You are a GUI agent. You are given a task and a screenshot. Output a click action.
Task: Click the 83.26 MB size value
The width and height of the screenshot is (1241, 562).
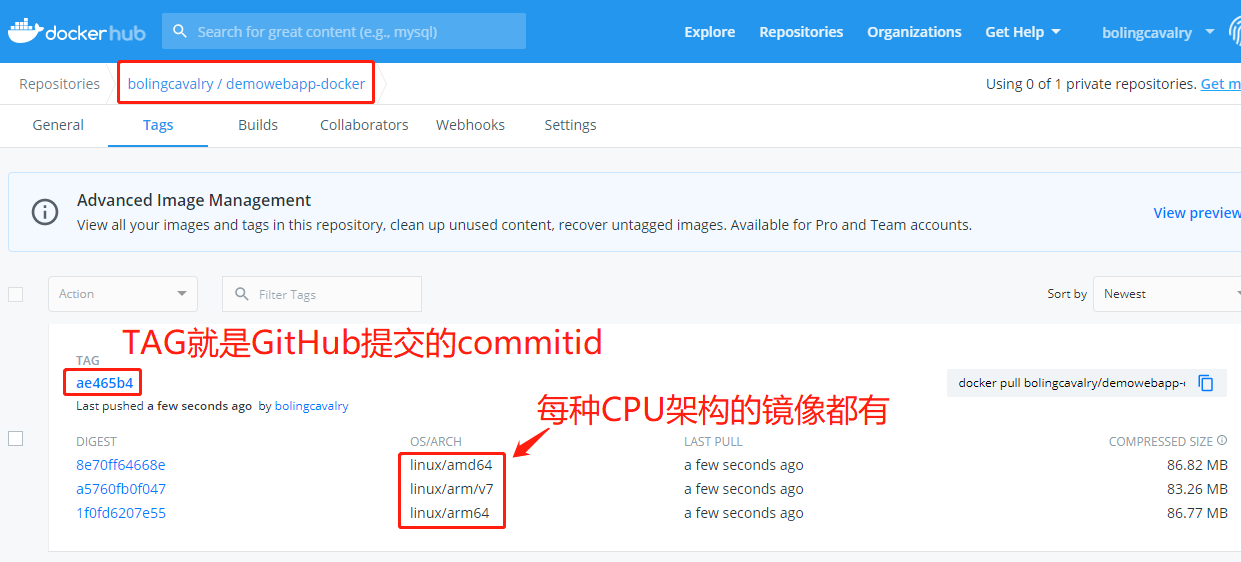pyautogui.click(x=1197, y=489)
